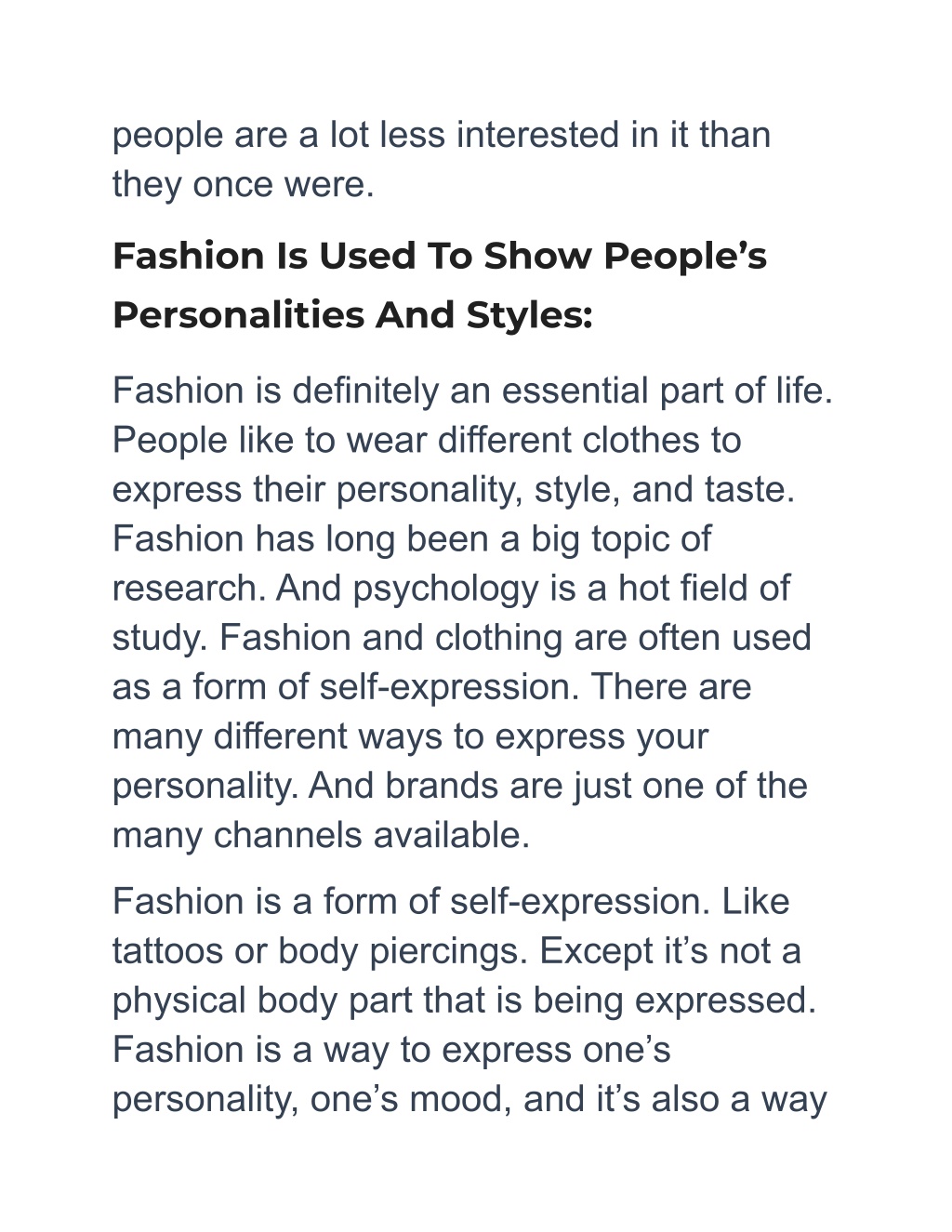Click the heading 'Fashion Is Used To Show People's'
The image size is (952, 1232).
[x=440, y=256]
